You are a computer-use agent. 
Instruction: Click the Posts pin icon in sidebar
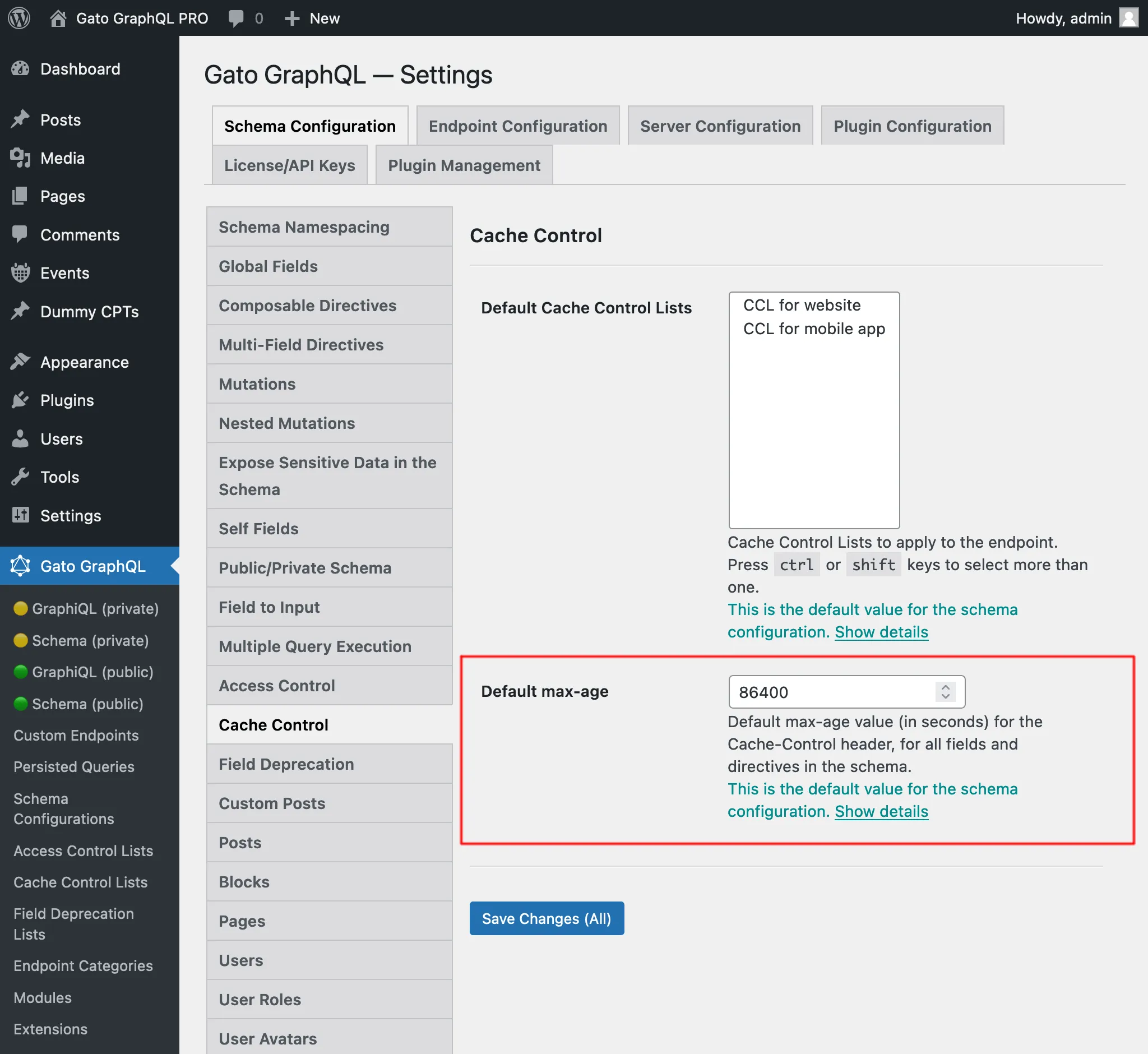[20, 120]
